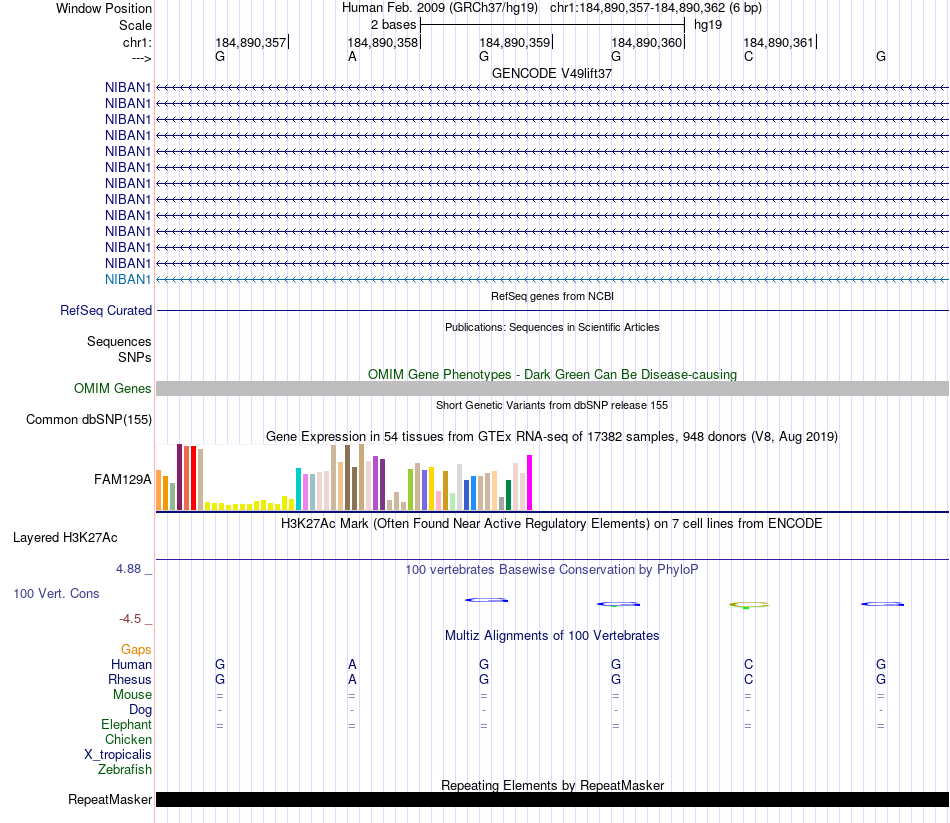Select the RepeatMasker track label
The height and width of the screenshot is (823, 950).
[110, 799]
